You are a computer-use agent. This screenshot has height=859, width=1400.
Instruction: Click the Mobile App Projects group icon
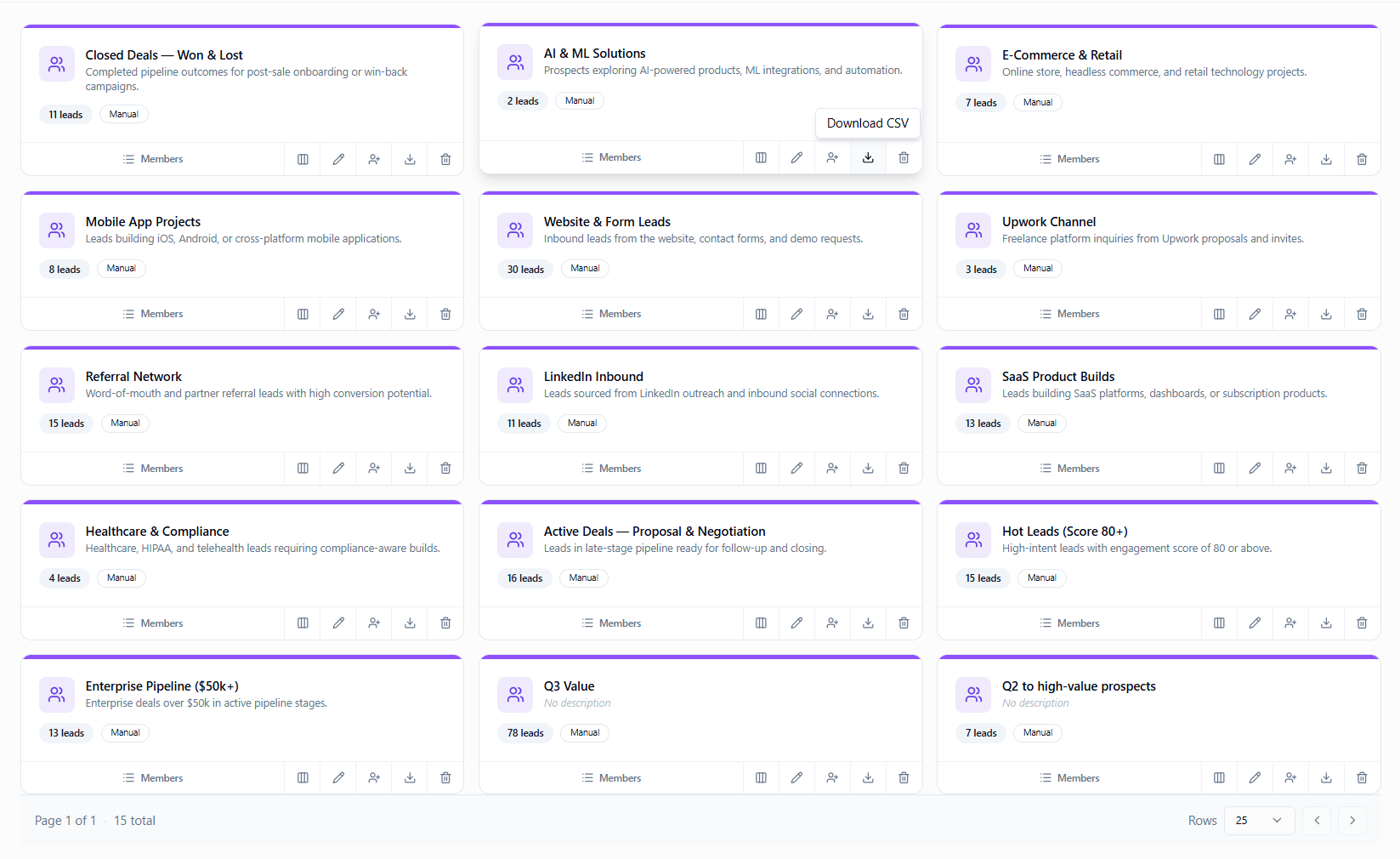pyautogui.click(x=57, y=230)
